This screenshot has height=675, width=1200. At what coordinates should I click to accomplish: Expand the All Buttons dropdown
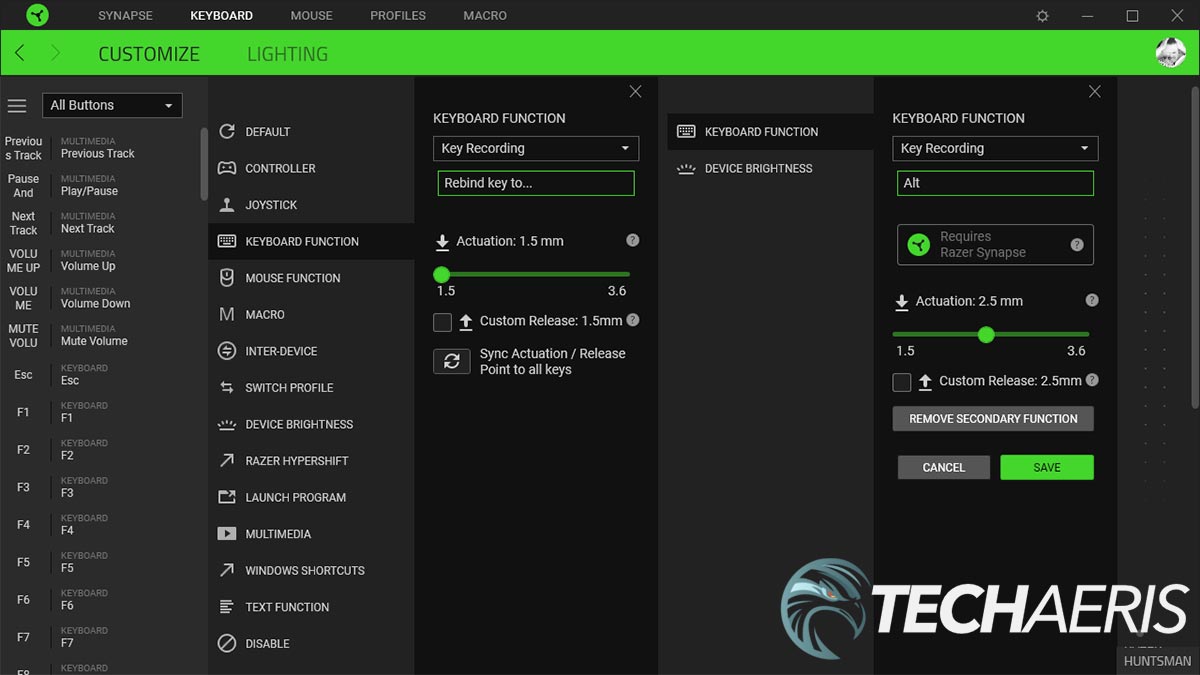click(112, 105)
